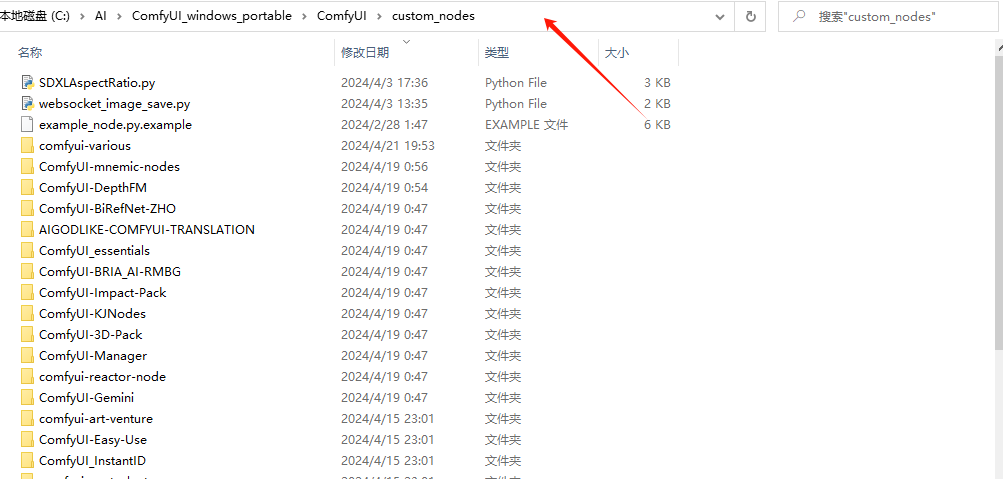1003x479 pixels.
Task: Expand the chevron after ComfyUI_windows_portable breadcrumb
Action: point(304,17)
